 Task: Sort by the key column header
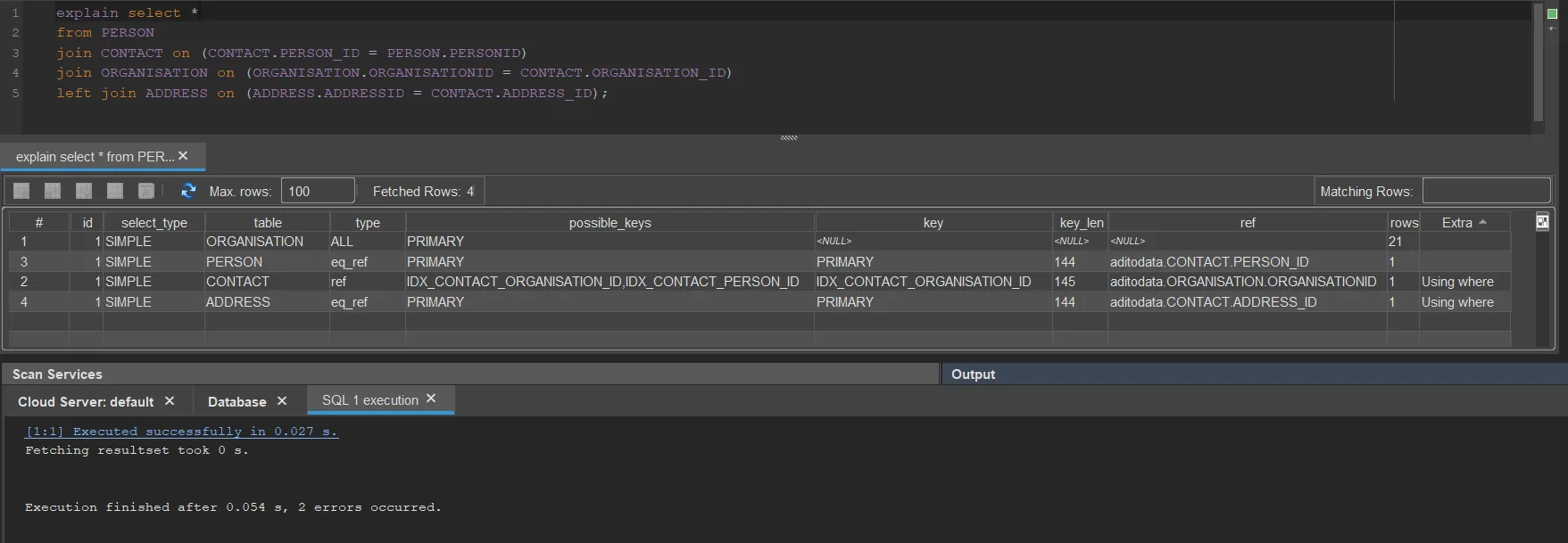click(933, 222)
